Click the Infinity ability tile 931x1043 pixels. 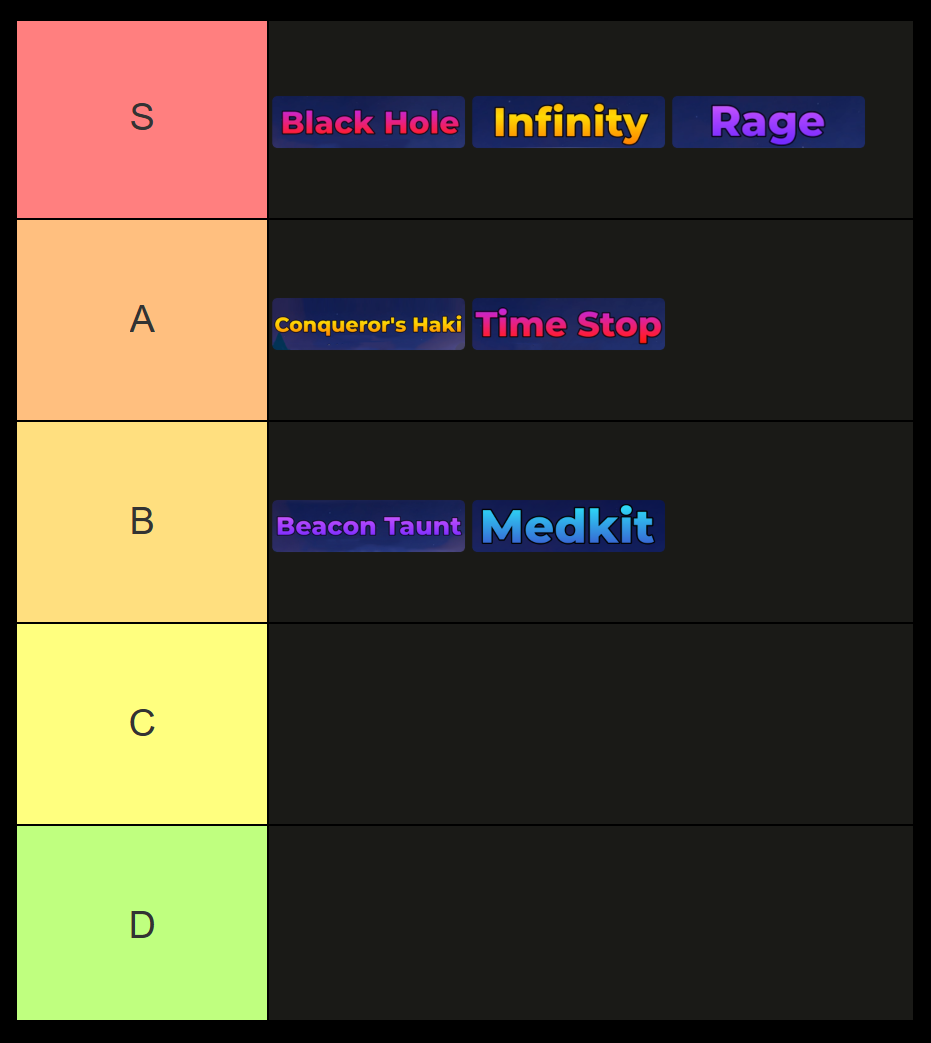[568, 122]
